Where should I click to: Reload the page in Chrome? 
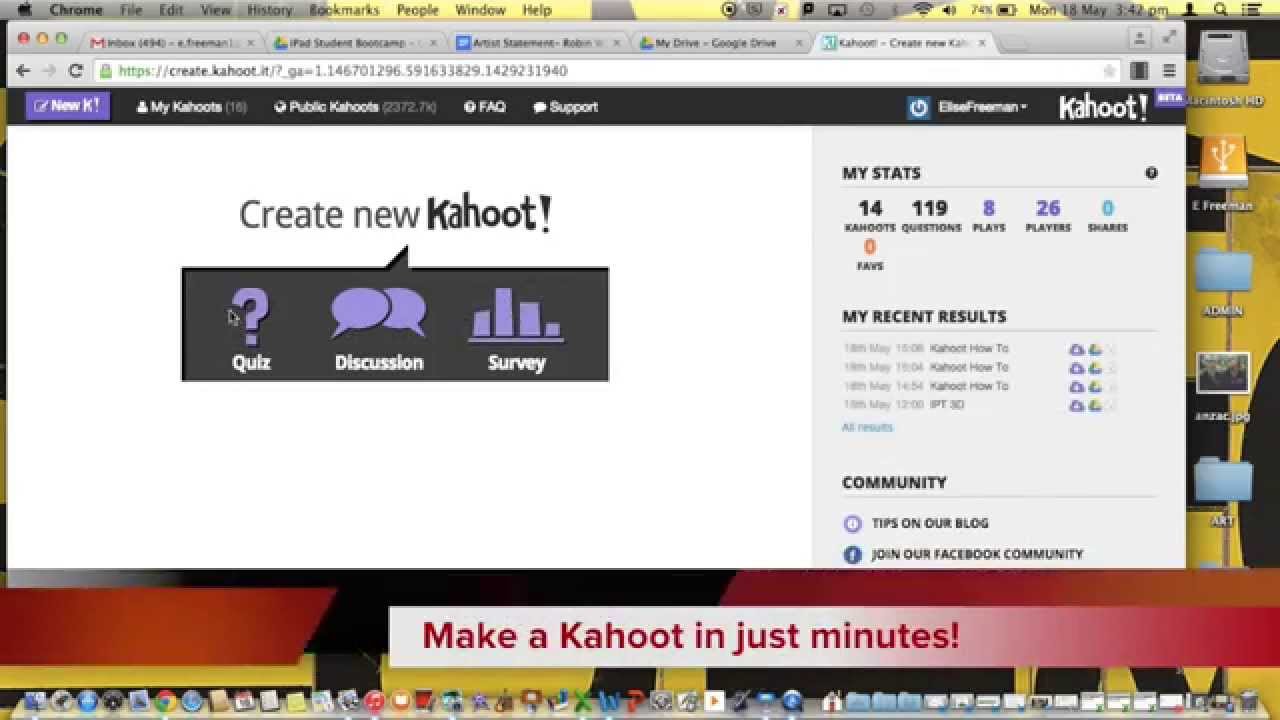click(x=75, y=71)
